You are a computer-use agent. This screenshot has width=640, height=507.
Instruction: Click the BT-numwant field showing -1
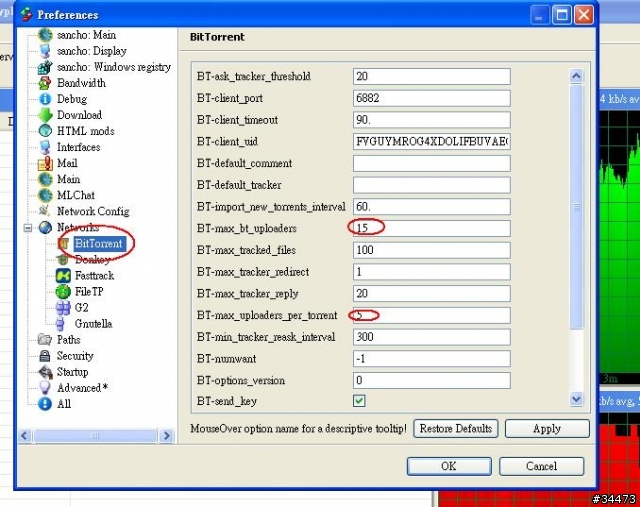pyautogui.click(x=431, y=359)
